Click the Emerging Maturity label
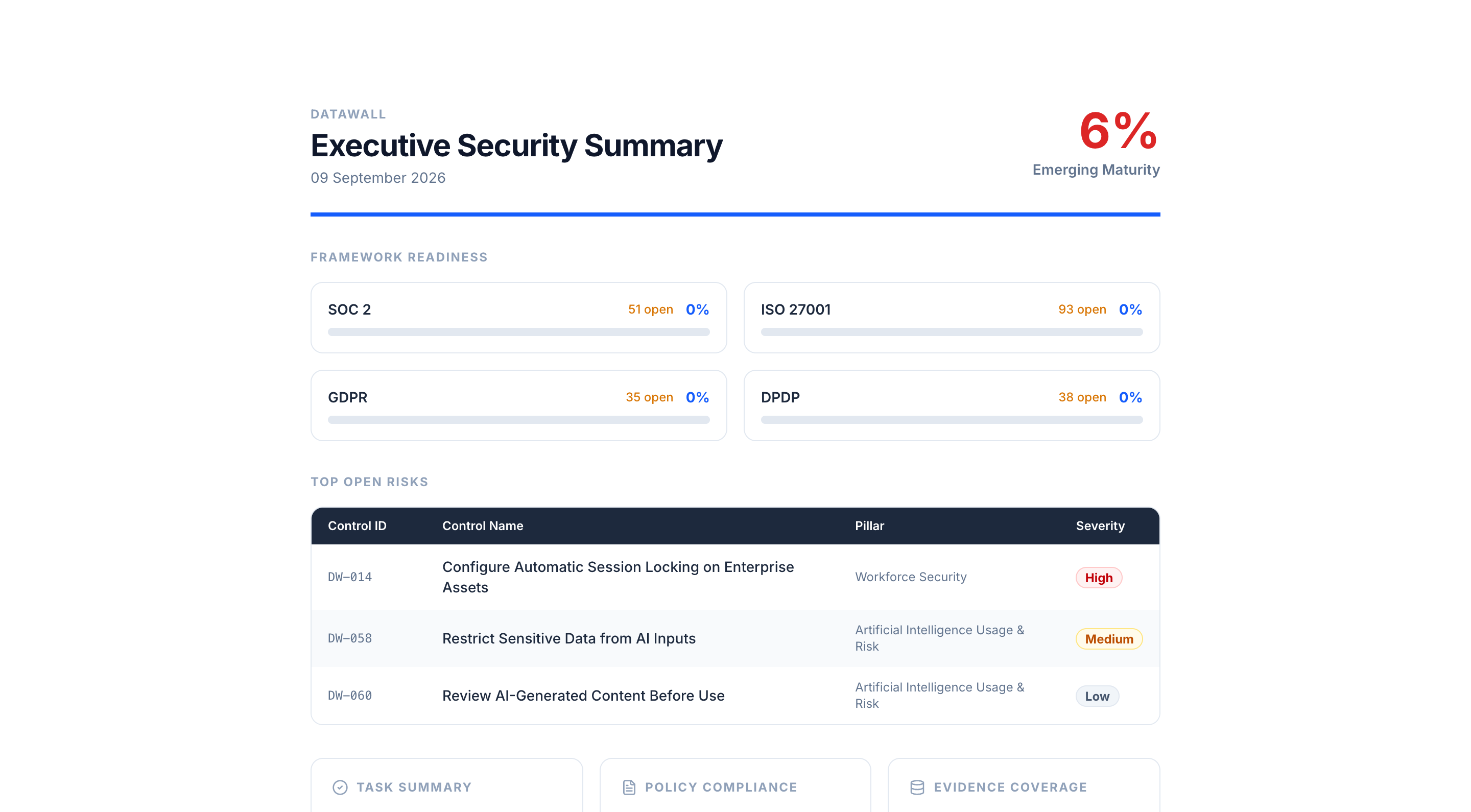The height and width of the screenshot is (812, 1471). pyautogui.click(x=1096, y=170)
